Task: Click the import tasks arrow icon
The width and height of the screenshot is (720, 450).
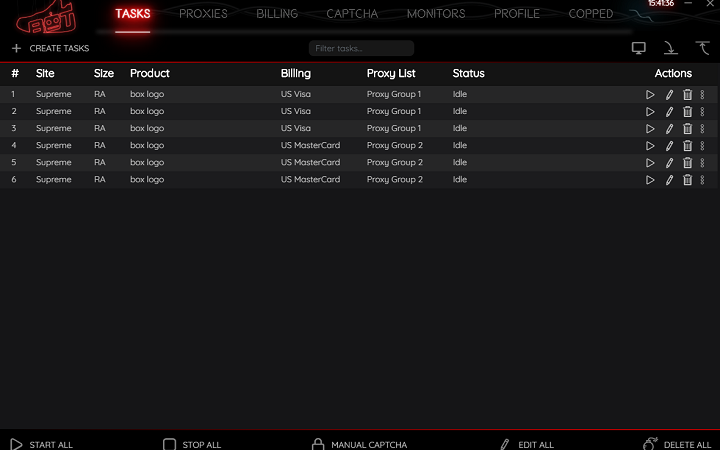Action: (x=671, y=48)
